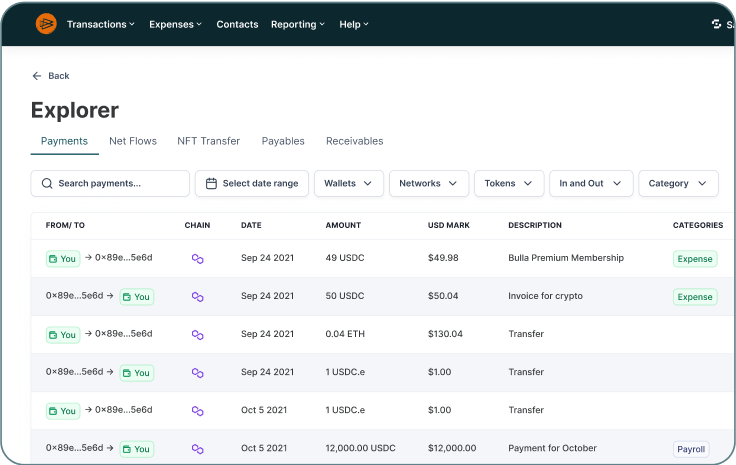Image resolution: width=736 pixels, height=465 pixels.
Task: Click the USD MARK column header
Action: click(x=449, y=225)
